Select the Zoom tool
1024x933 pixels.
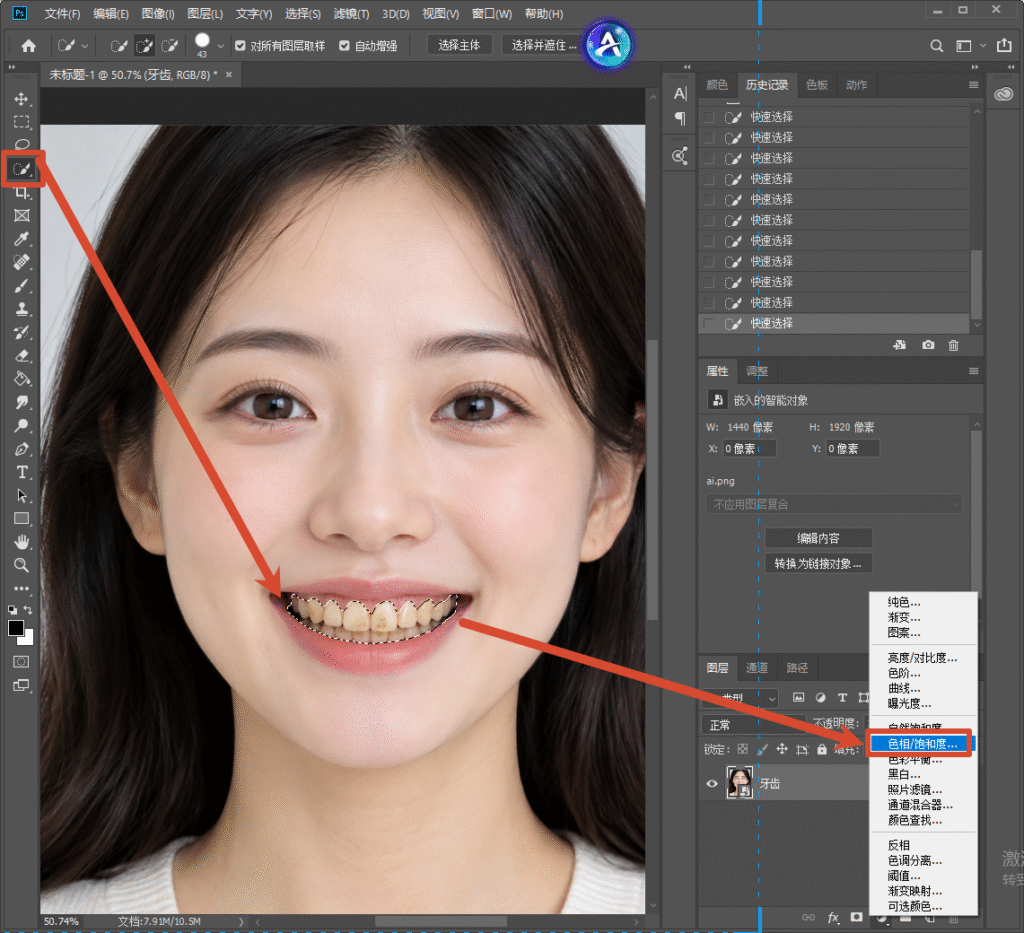[x=22, y=565]
